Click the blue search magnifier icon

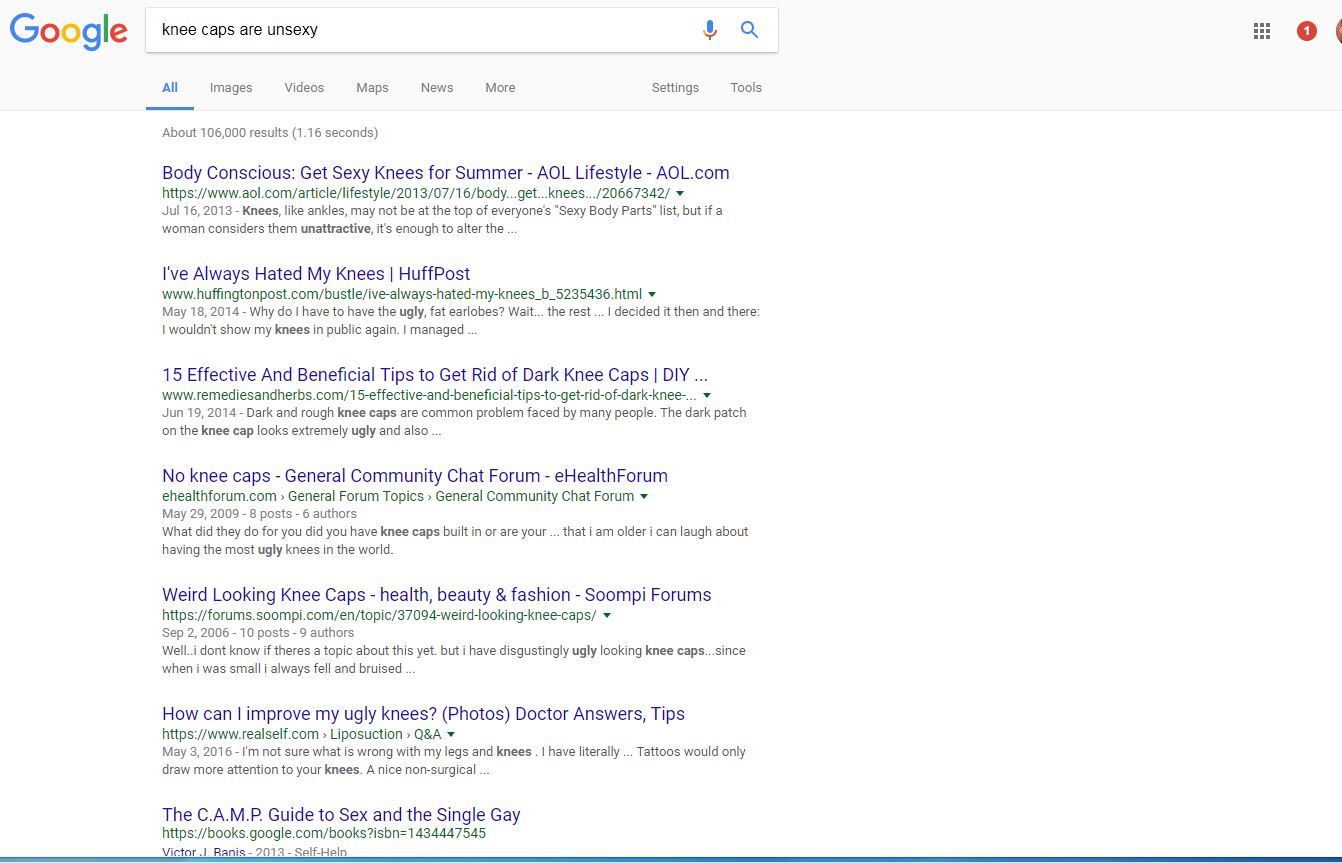(749, 30)
